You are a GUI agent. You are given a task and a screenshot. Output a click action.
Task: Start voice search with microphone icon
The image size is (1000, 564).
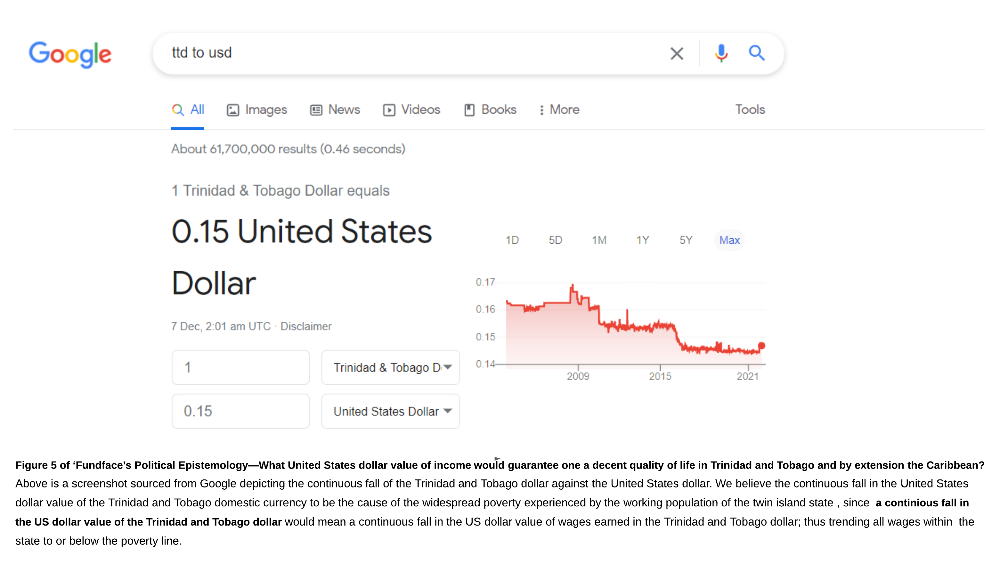(x=721, y=54)
